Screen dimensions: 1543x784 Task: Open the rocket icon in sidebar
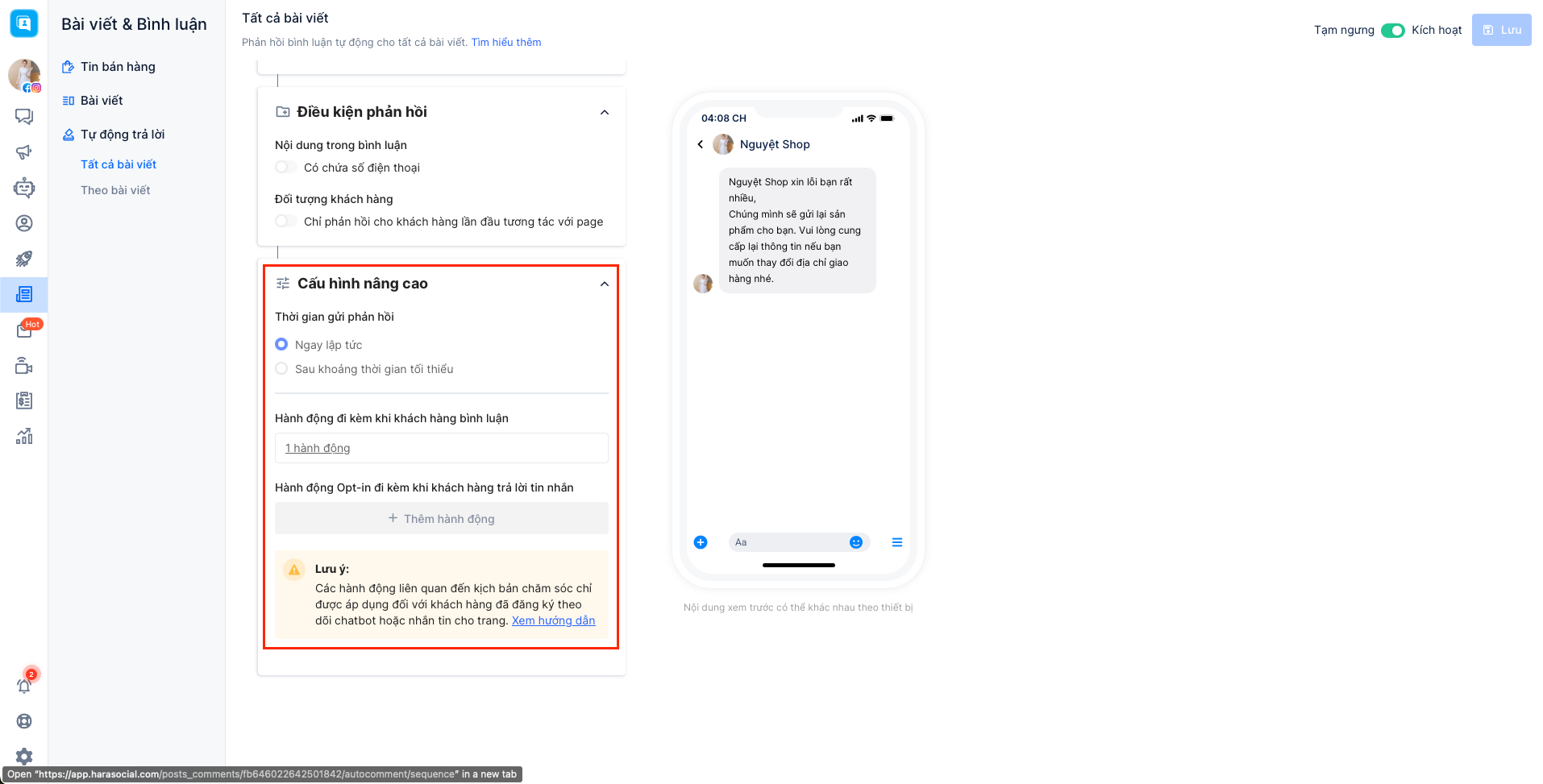(24, 259)
